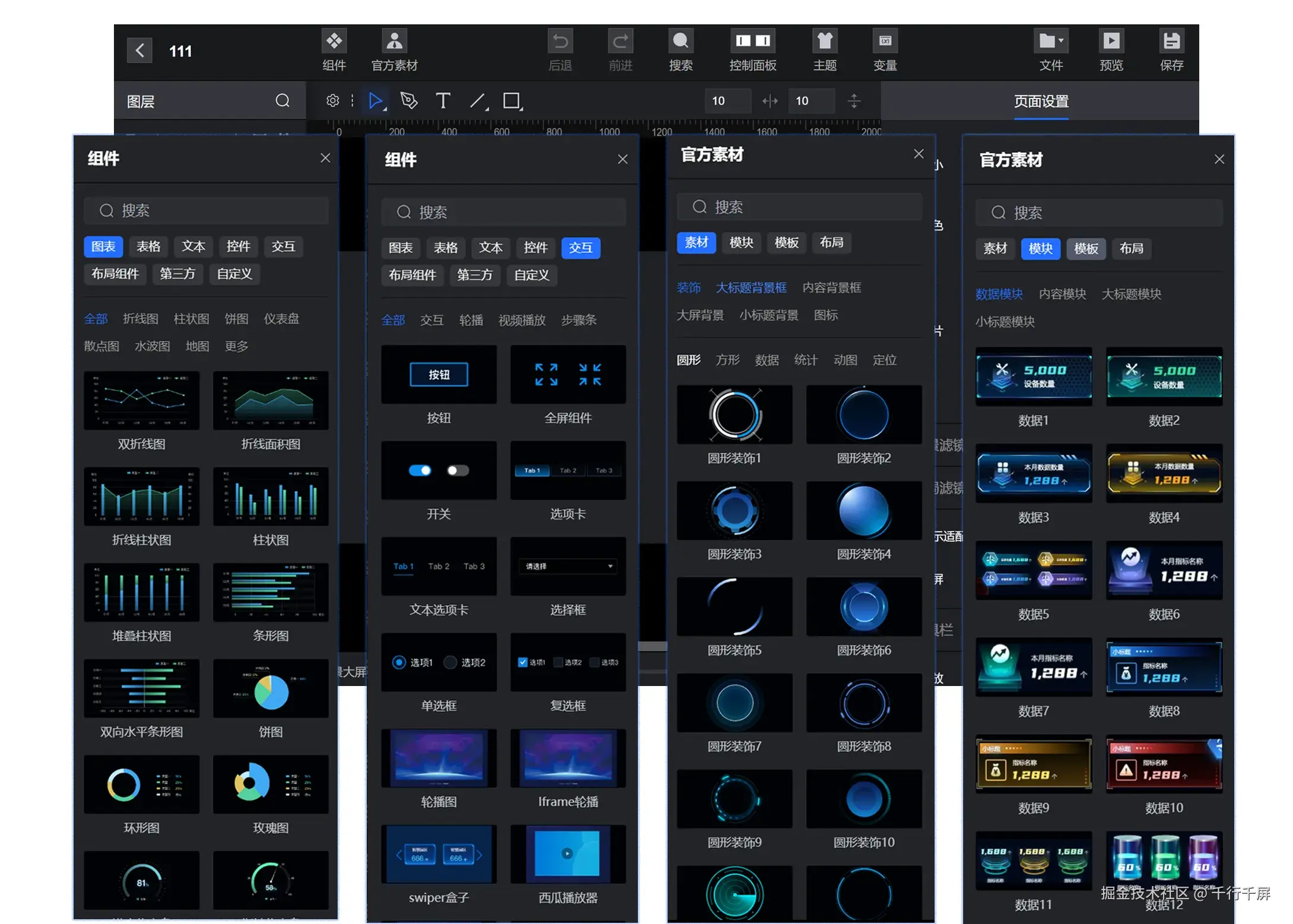Select the Pen drawing tool
Screen dimensions: 1293x924
[409, 100]
